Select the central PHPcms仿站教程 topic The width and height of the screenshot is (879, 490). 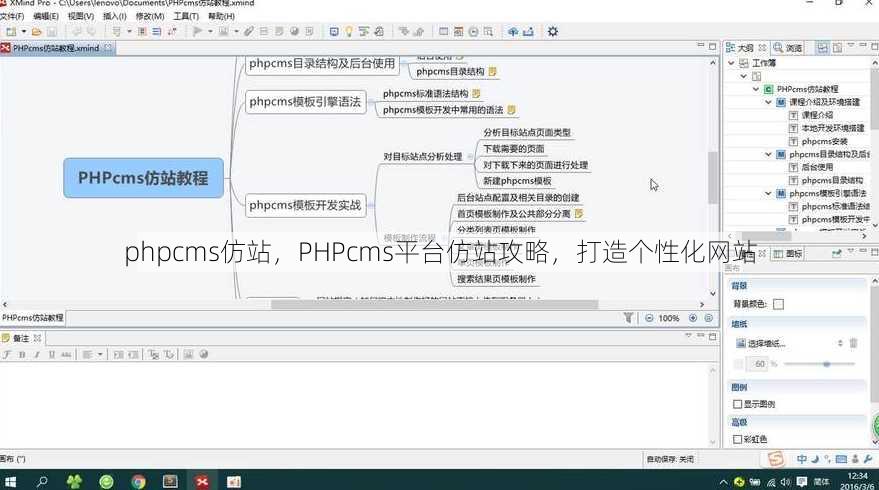pos(144,178)
